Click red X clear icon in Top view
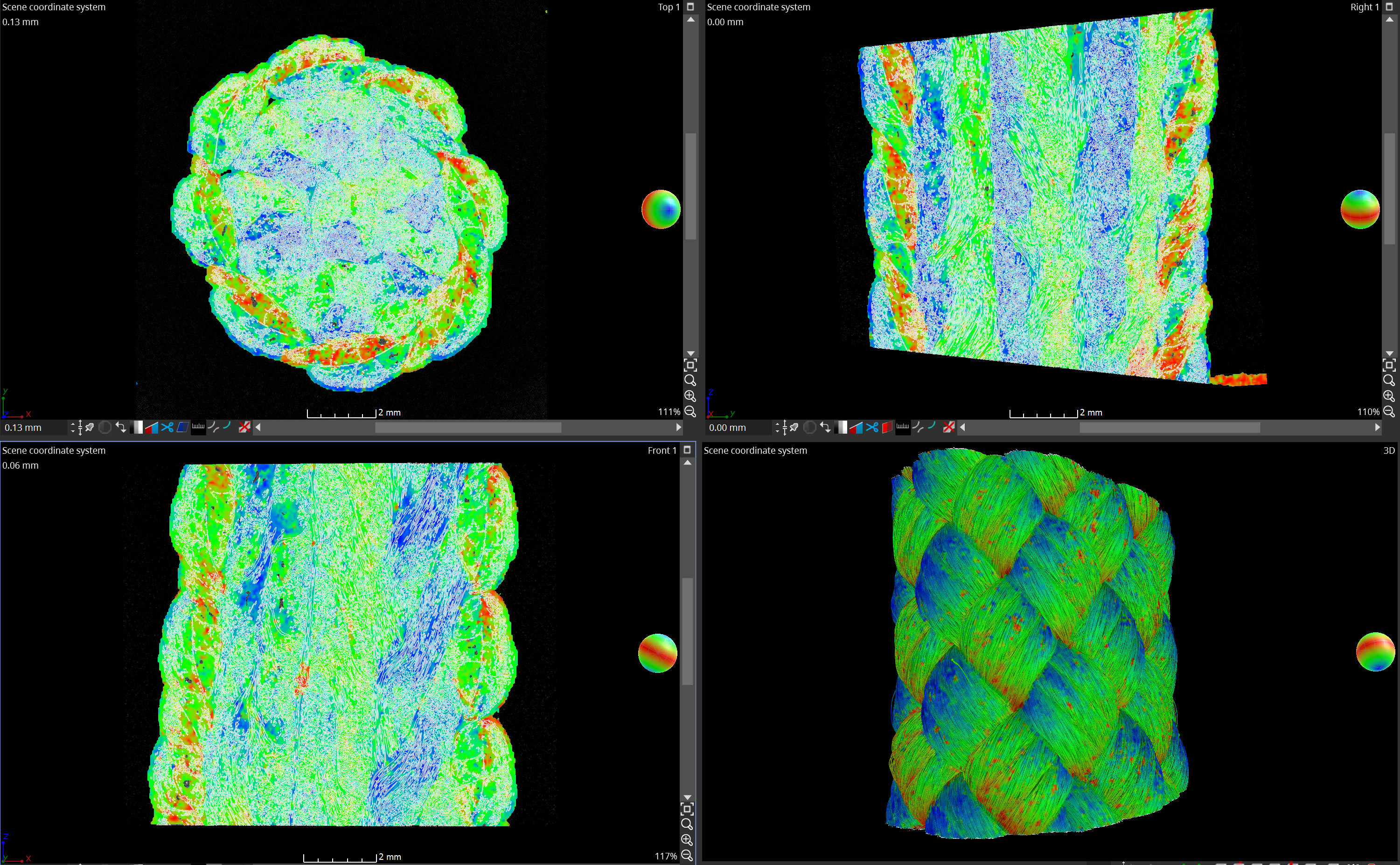This screenshot has height=865, width=1400. pyautogui.click(x=244, y=427)
